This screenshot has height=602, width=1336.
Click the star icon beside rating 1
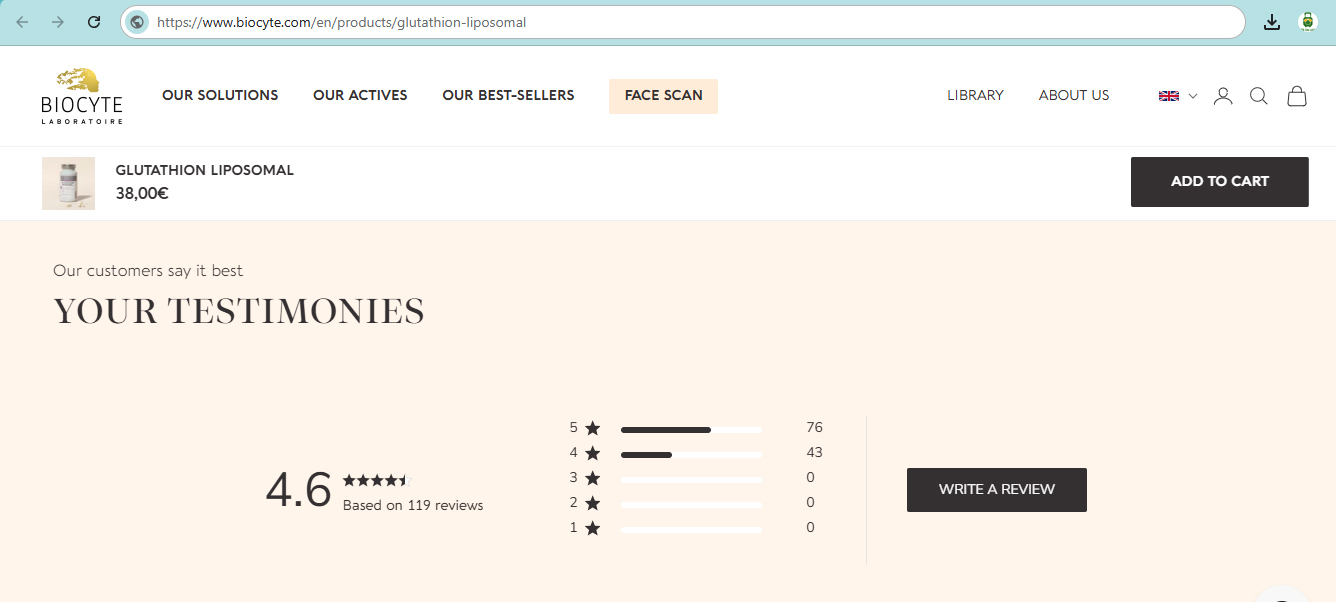[x=593, y=528]
